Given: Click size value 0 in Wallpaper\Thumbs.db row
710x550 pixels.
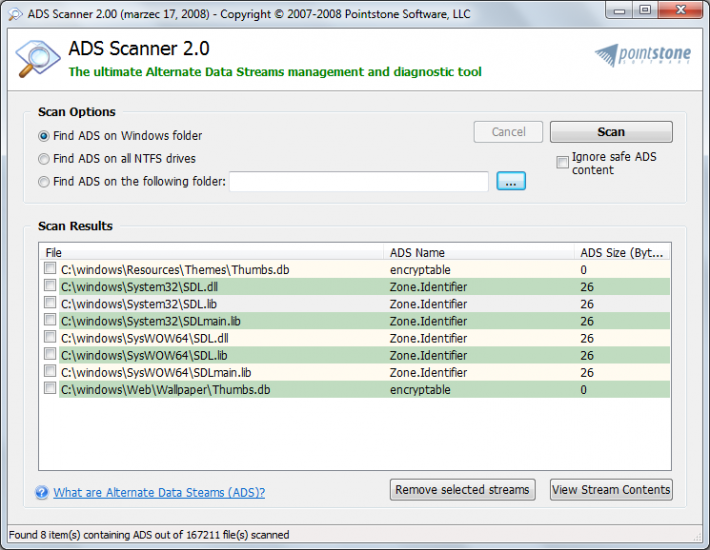Looking at the screenshot, I should point(584,390).
